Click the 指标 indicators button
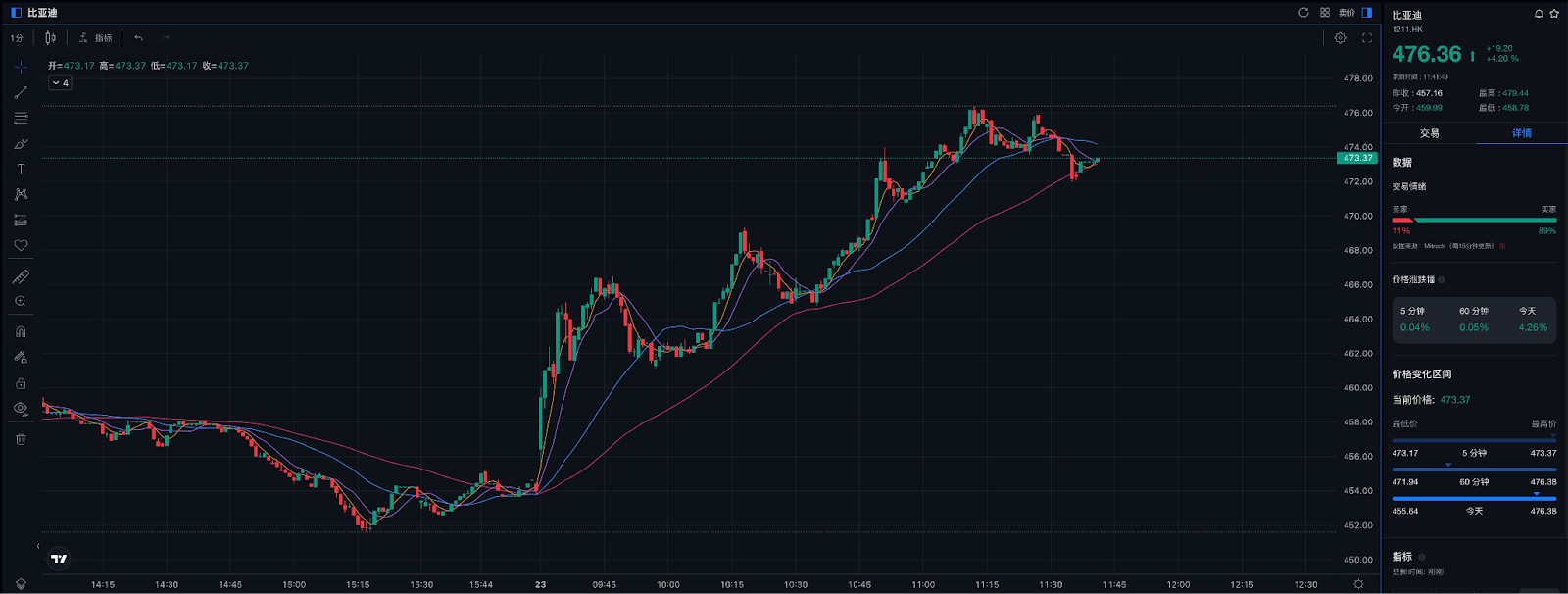 (x=96, y=38)
